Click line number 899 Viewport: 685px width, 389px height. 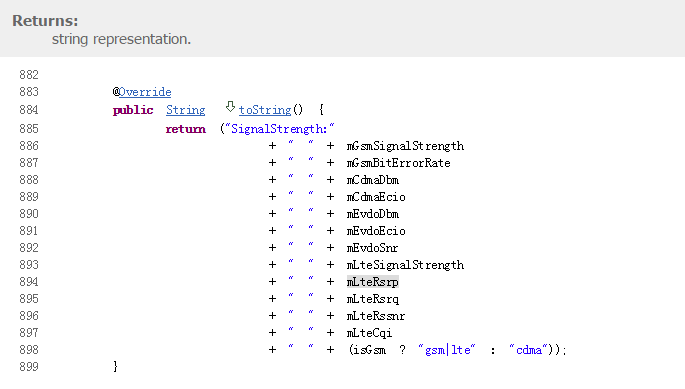(29, 367)
